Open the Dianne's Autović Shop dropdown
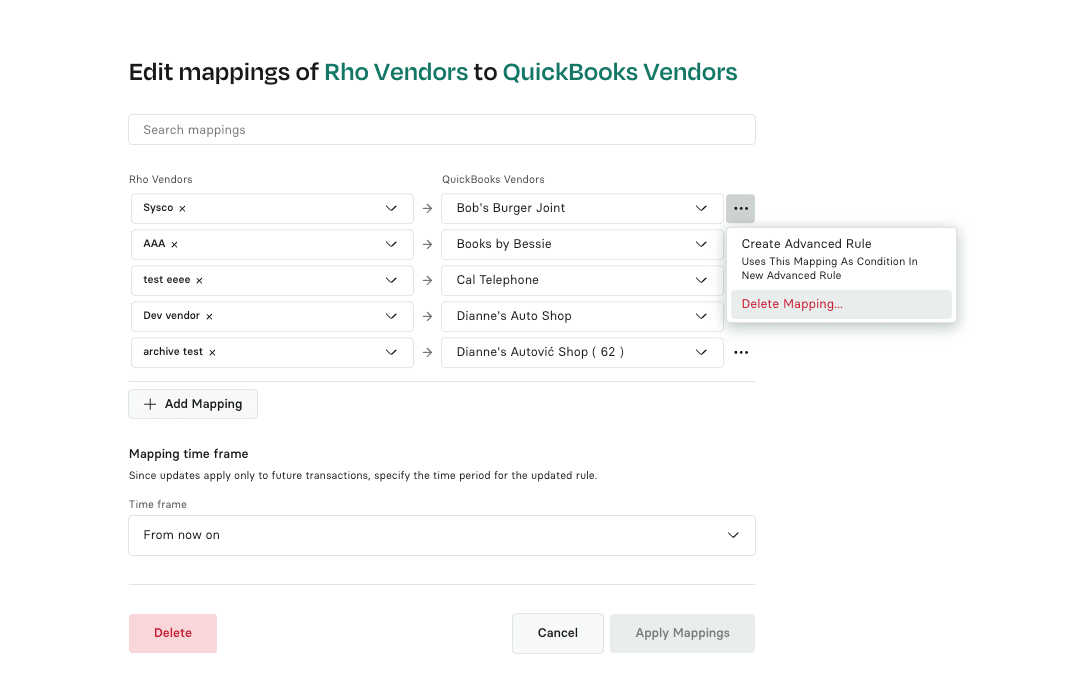The image size is (1074, 697). [x=701, y=352]
